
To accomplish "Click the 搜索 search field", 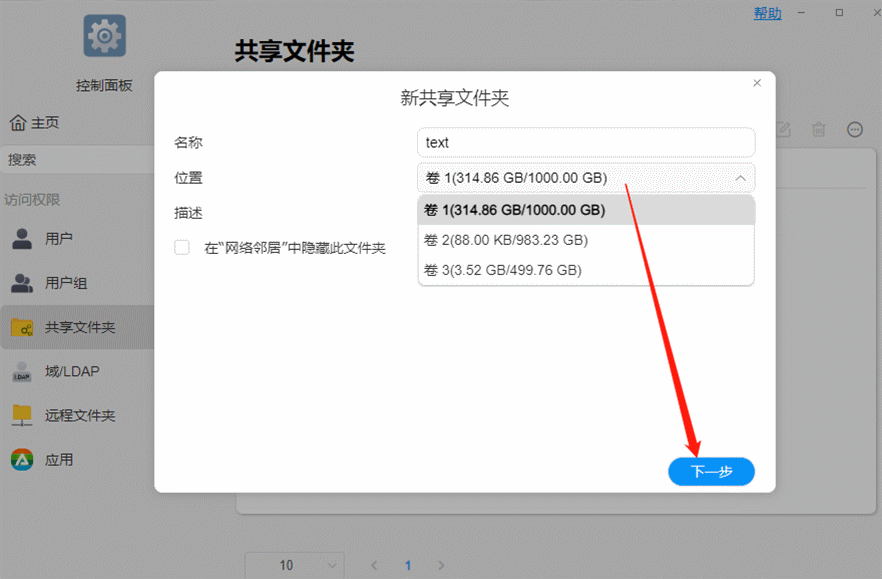I will pyautogui.click(x=77, y=160).
